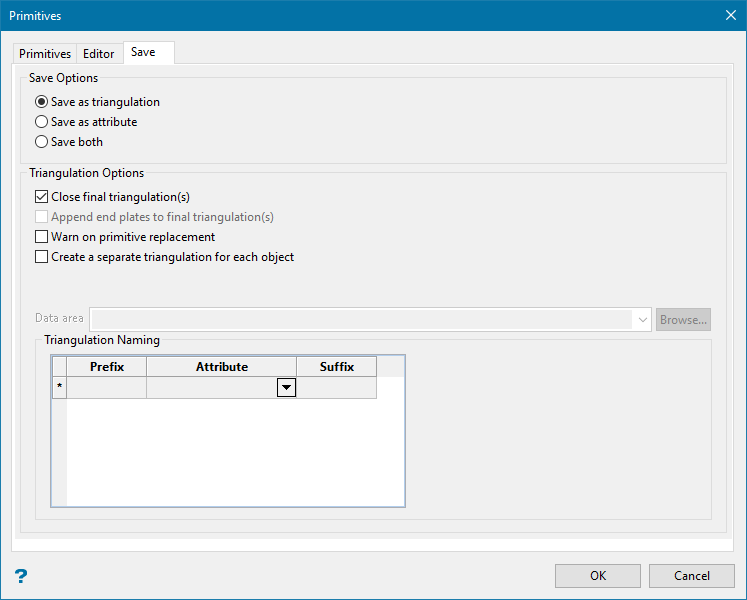This screenshot has width=747, height=600.
Task: Click the Suffix column header
Action: pos(336,366)
